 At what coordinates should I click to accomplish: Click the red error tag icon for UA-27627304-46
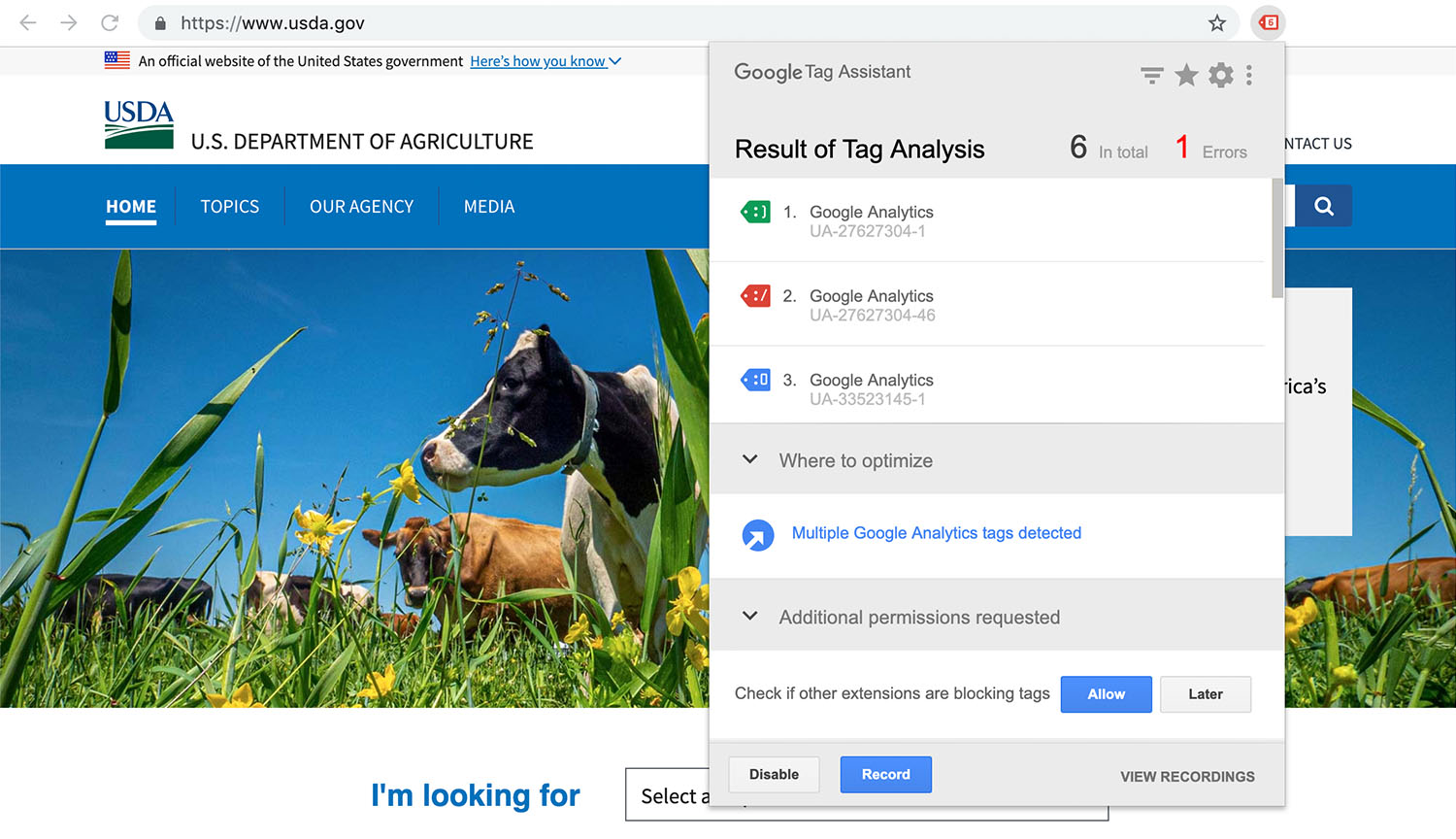coord(755,295)
